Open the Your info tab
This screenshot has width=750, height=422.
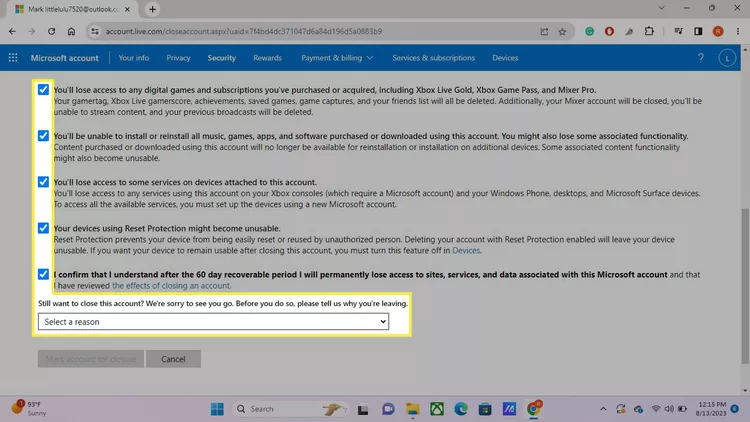(133, 58)
